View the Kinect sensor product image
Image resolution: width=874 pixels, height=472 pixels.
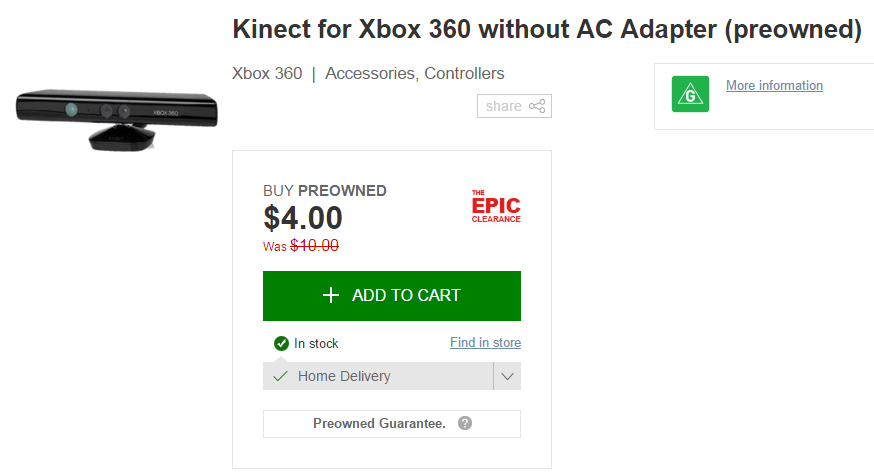pyautogui.click(x=116, y=119)
